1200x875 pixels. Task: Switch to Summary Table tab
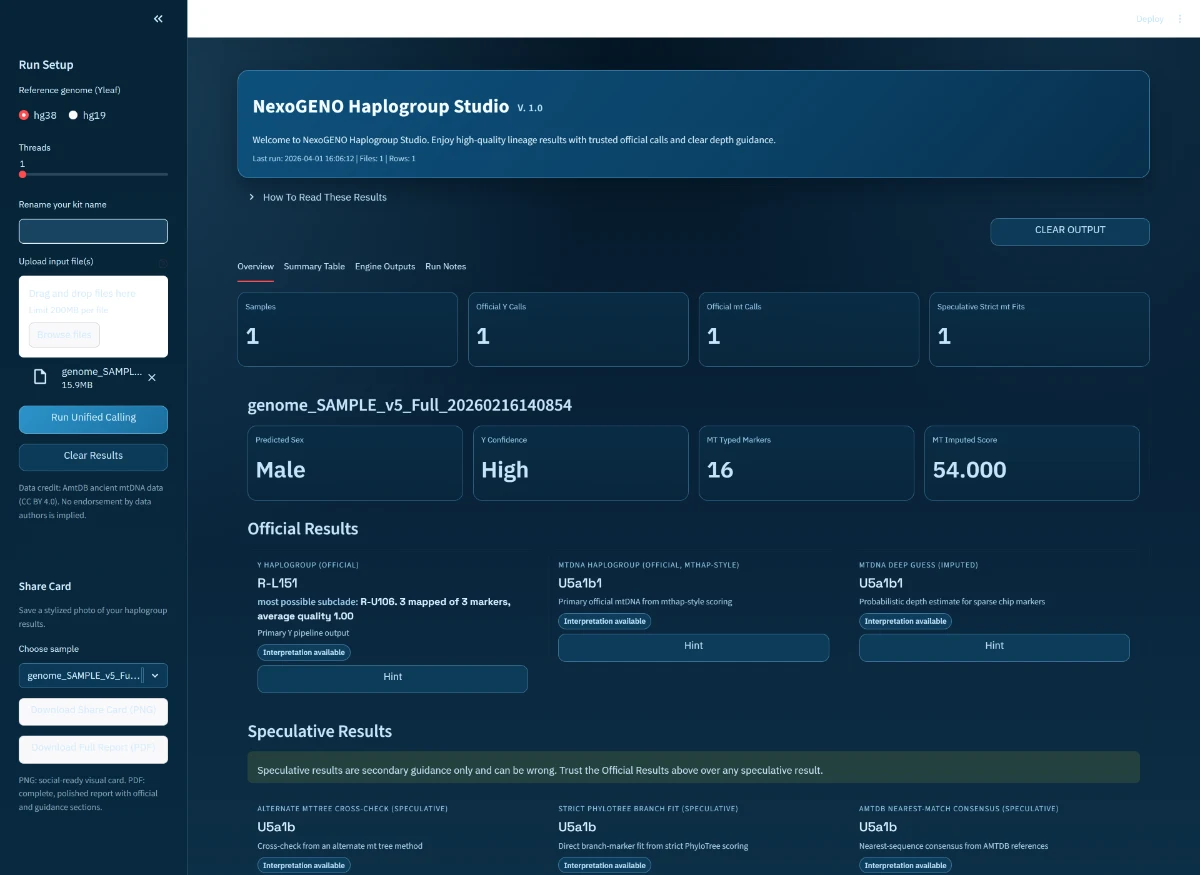coord(314,266)
